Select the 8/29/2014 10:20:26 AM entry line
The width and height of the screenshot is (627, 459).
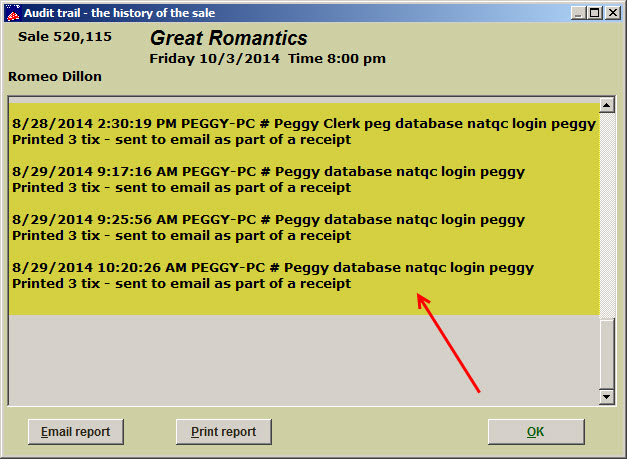(273, 268)
